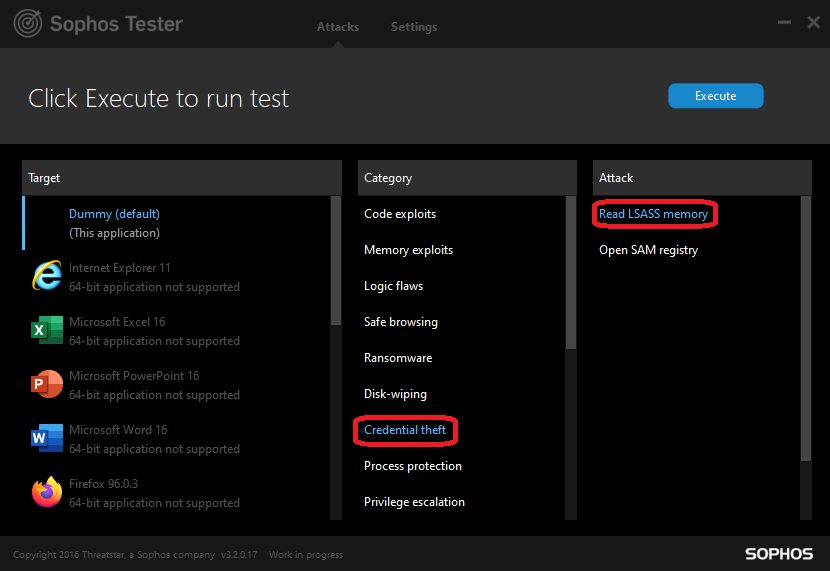Choose the Ransomware category

[397, 358]
